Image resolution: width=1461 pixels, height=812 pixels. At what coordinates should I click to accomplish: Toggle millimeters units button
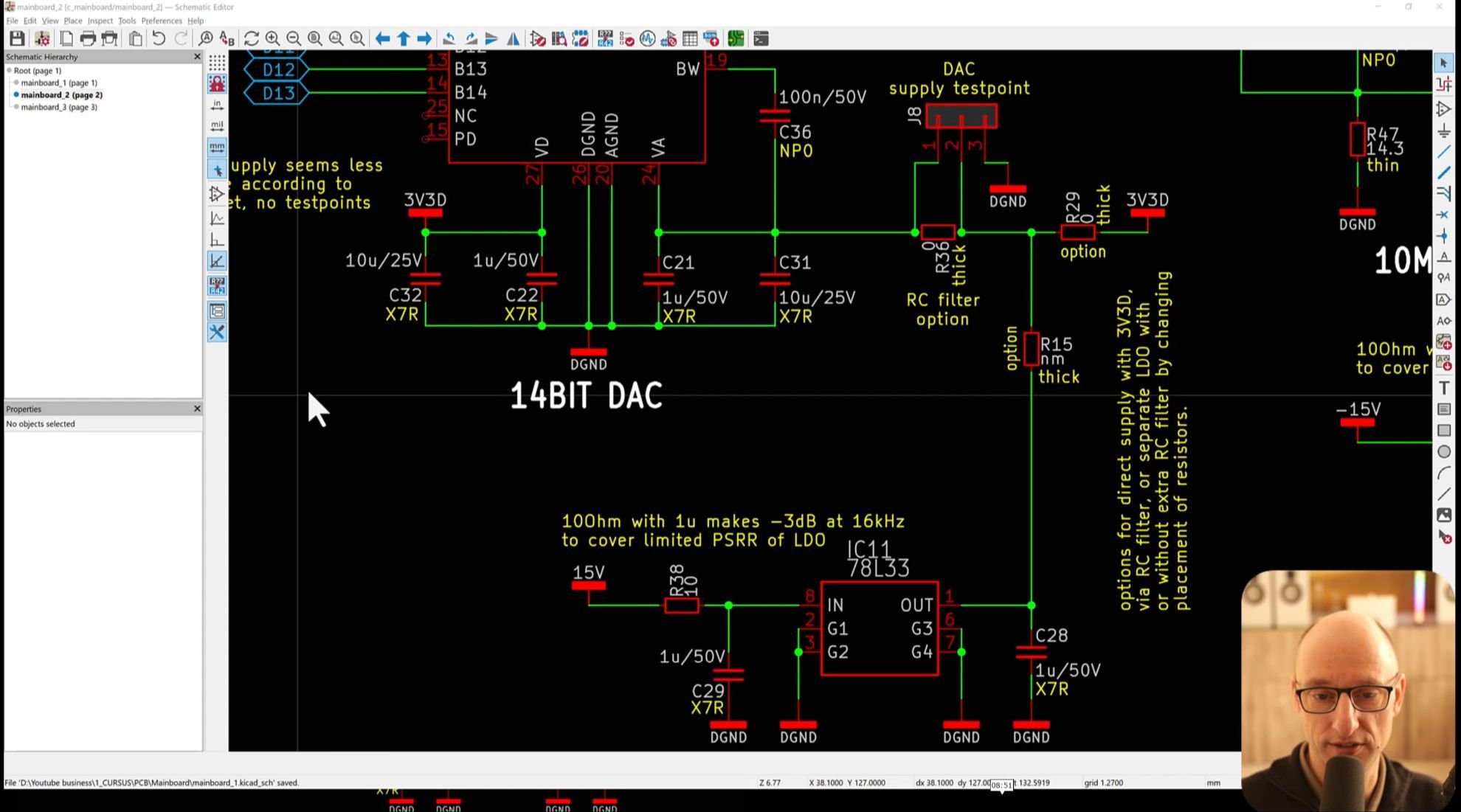tap(217, 148)
